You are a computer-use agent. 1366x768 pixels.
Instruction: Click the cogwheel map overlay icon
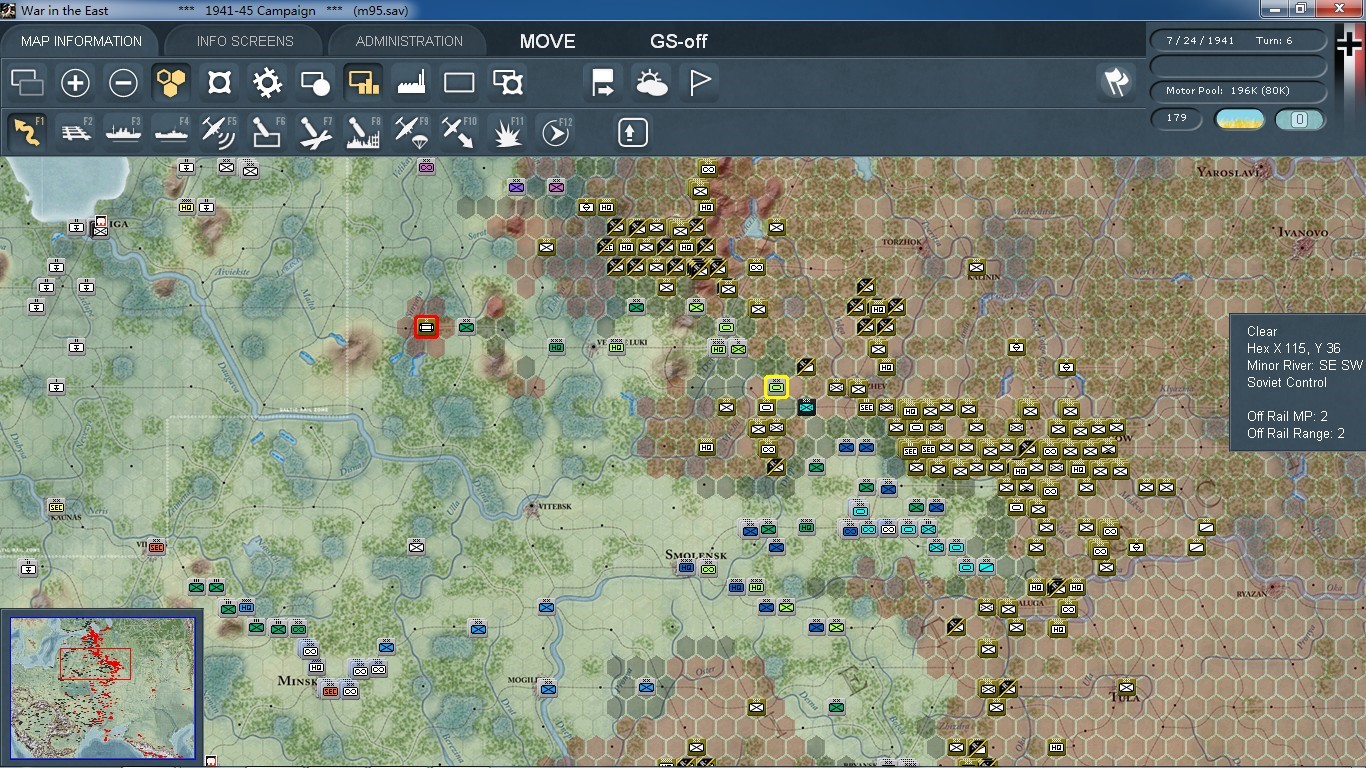pyautogui.click(x=267, y=83)
